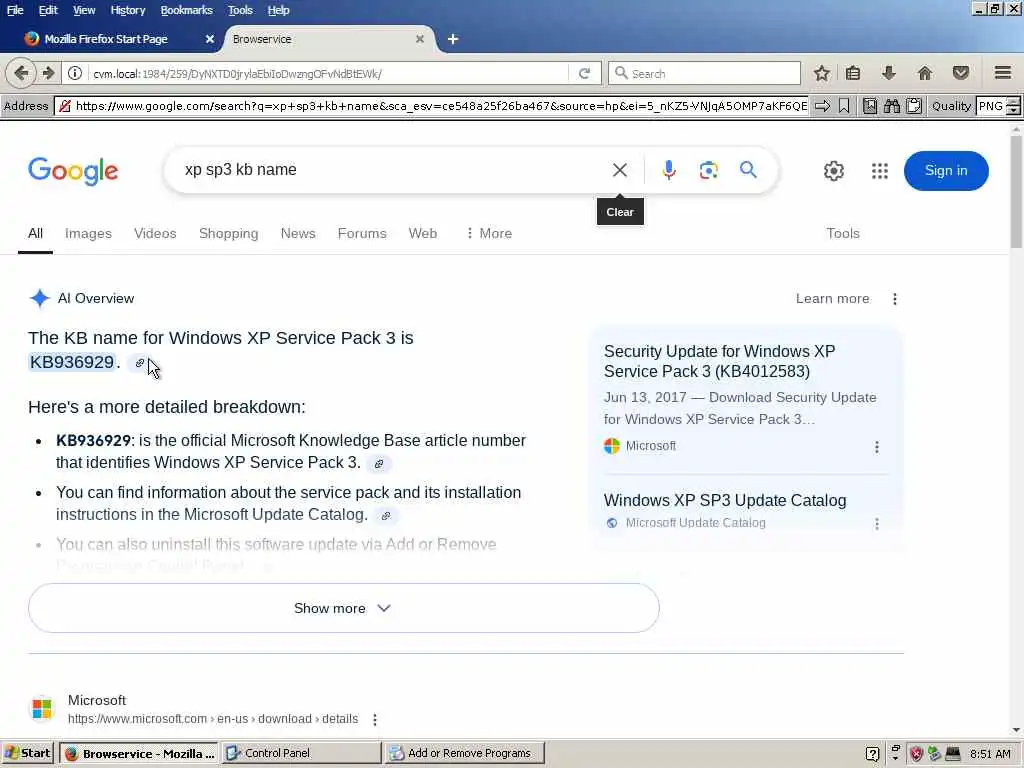Open the Browservice bookmarks book icon
The image size is (1024, 768).
click(870, 106)
